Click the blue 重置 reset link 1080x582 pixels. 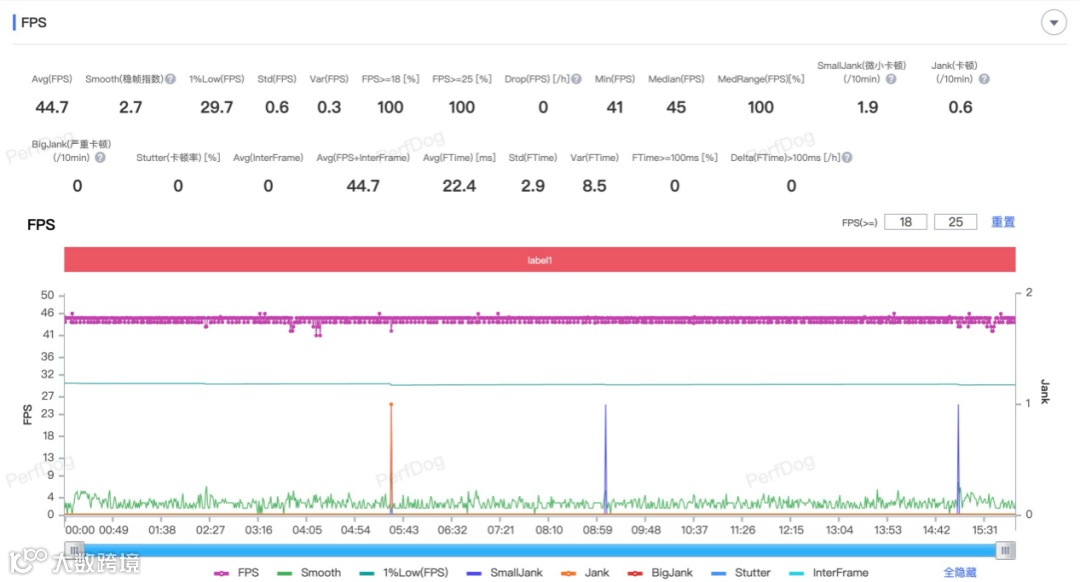click(x=1003, y=222)
